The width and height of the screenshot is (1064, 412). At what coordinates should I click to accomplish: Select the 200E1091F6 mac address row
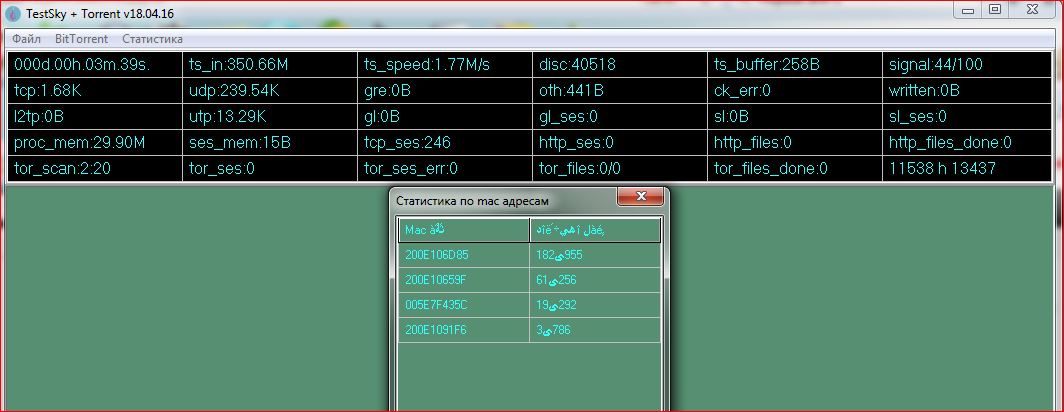463,330
